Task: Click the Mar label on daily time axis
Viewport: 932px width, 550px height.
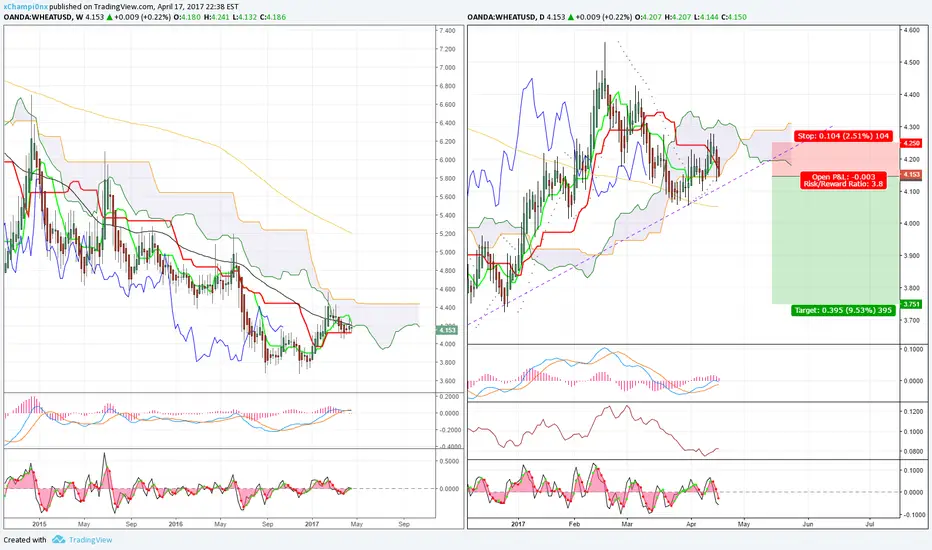Action: [626, 524]
